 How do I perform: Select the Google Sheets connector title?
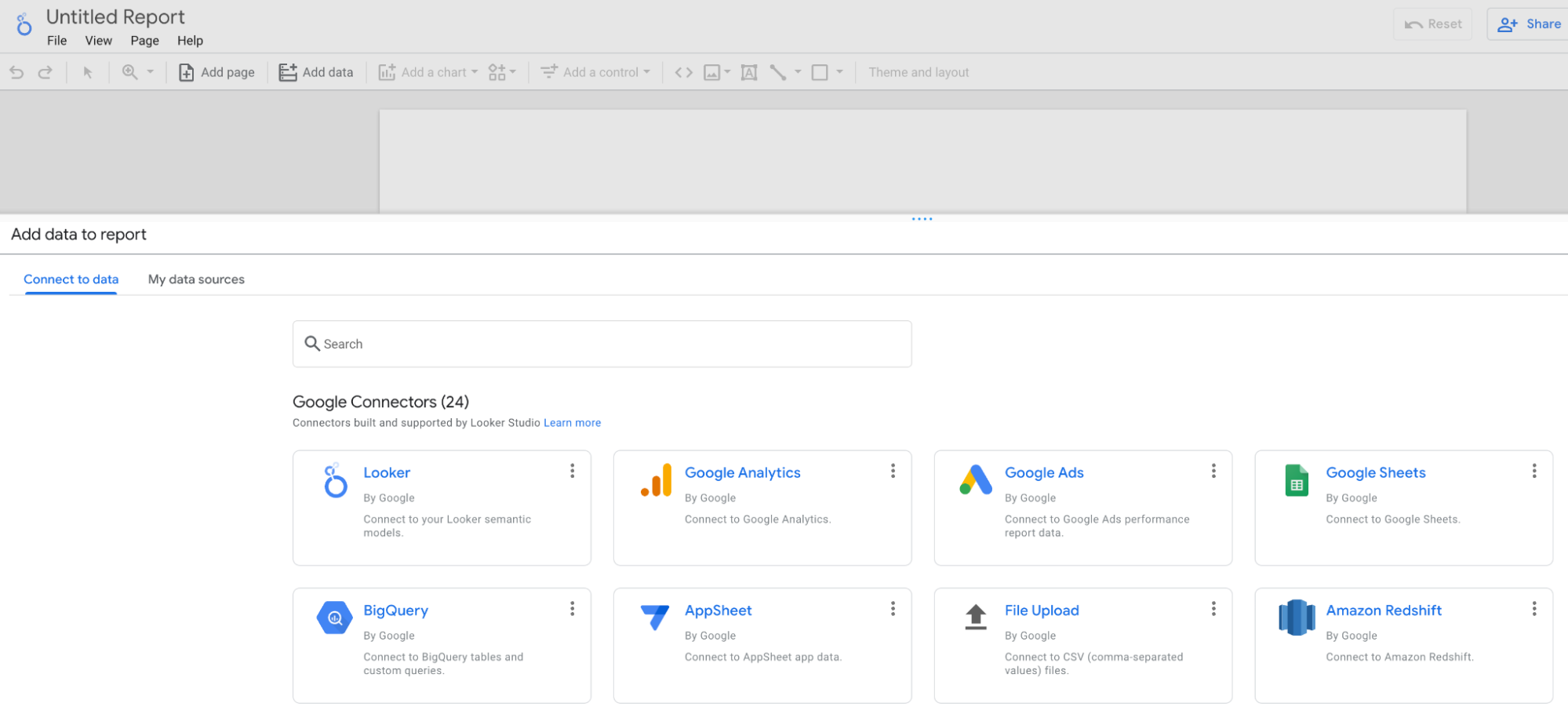(1376, 472)
